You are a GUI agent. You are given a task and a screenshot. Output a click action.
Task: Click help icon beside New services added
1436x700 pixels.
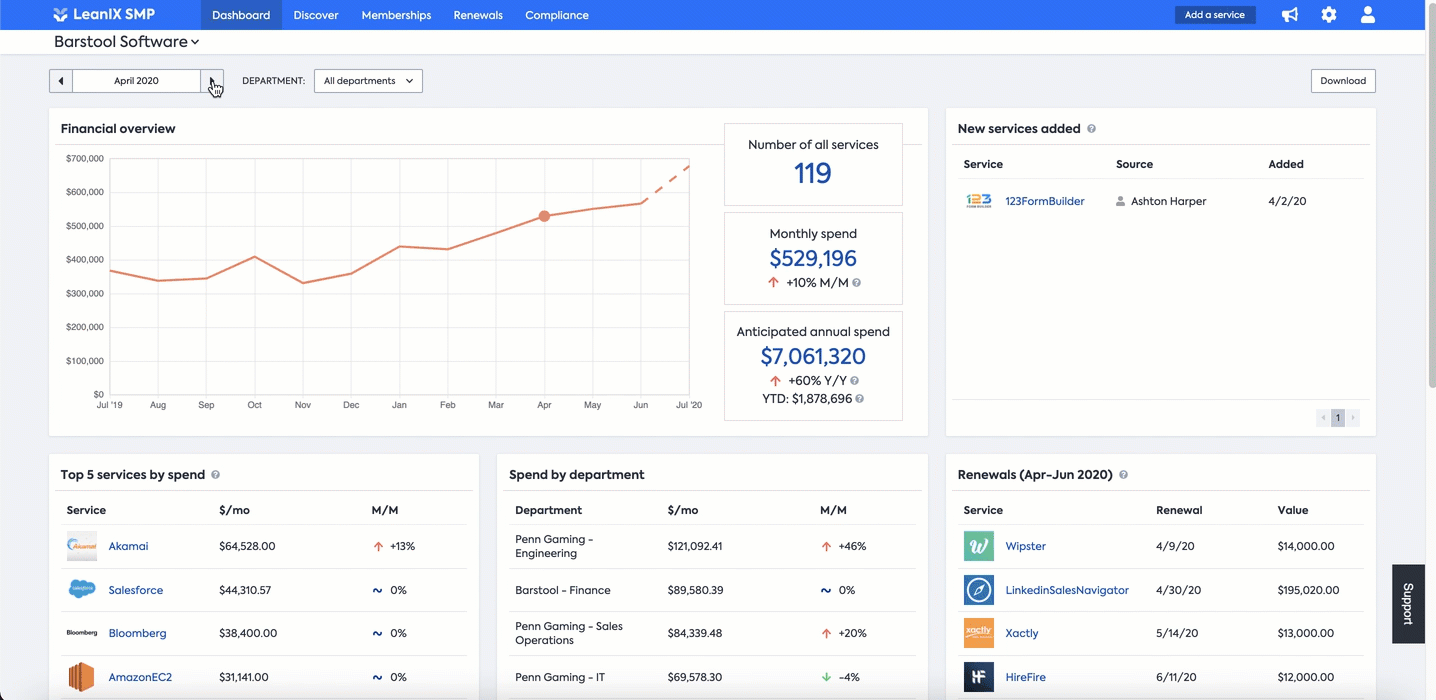(x=1091, y=129)
